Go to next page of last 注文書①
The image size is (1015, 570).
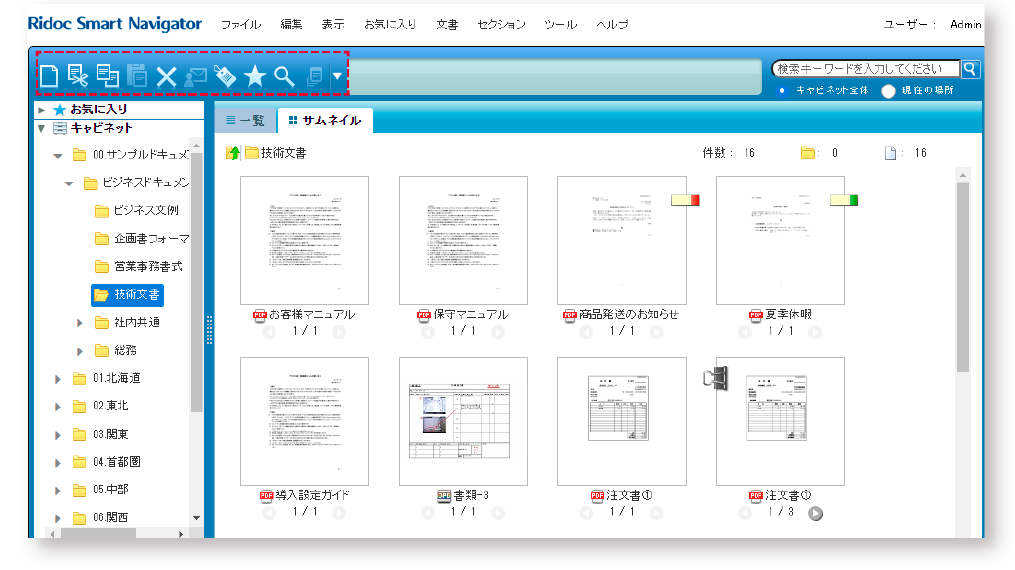(816, 514)
